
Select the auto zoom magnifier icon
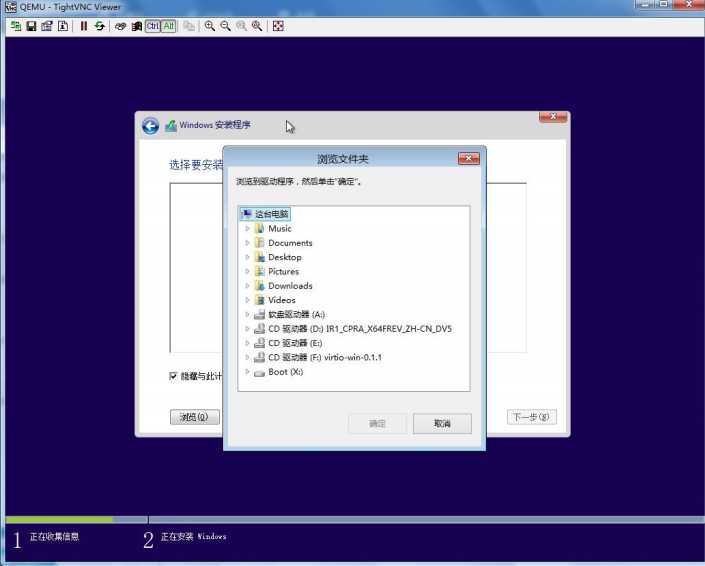point(257,26)
